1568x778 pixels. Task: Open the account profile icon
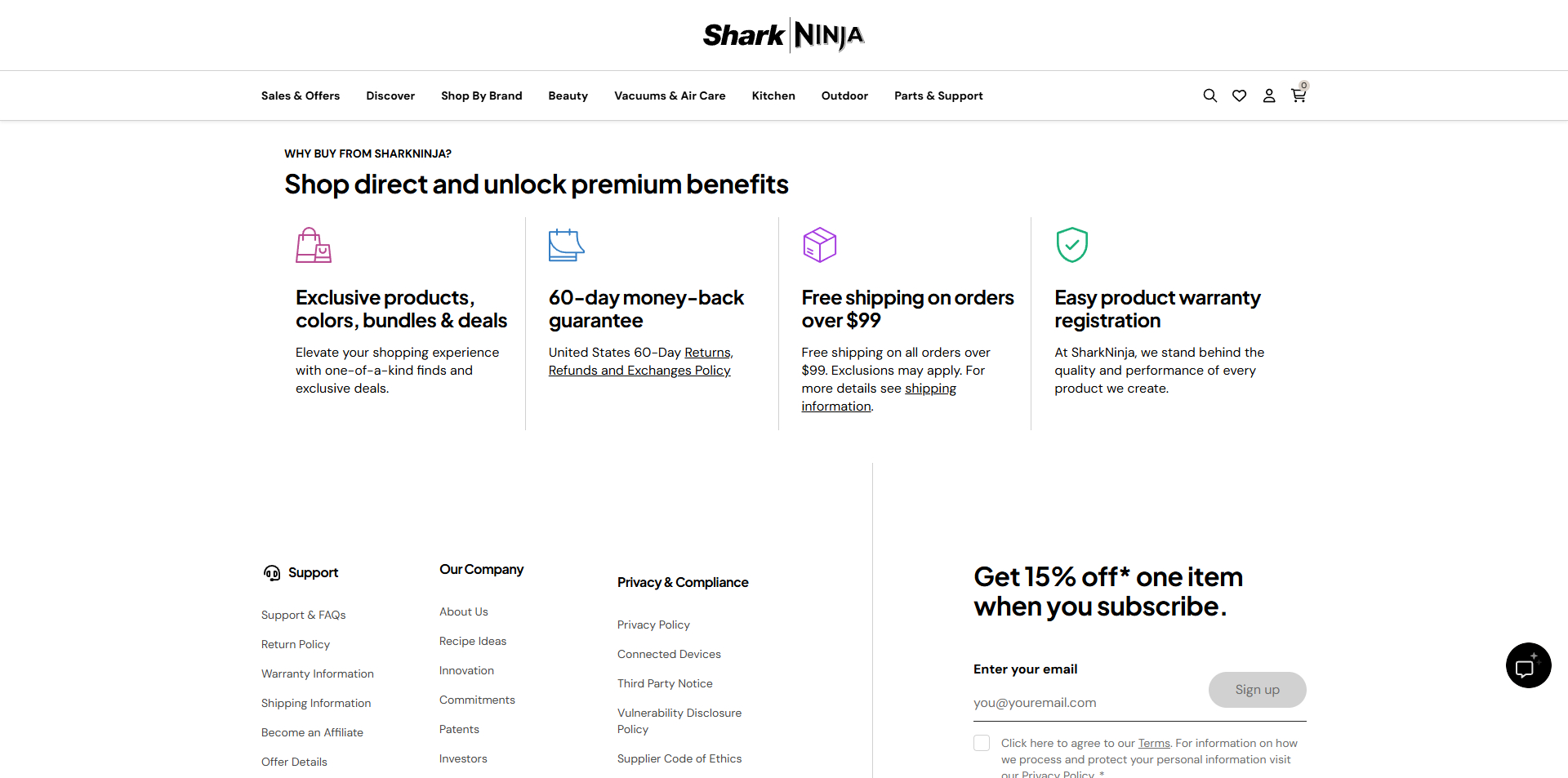coord(1269,96)
